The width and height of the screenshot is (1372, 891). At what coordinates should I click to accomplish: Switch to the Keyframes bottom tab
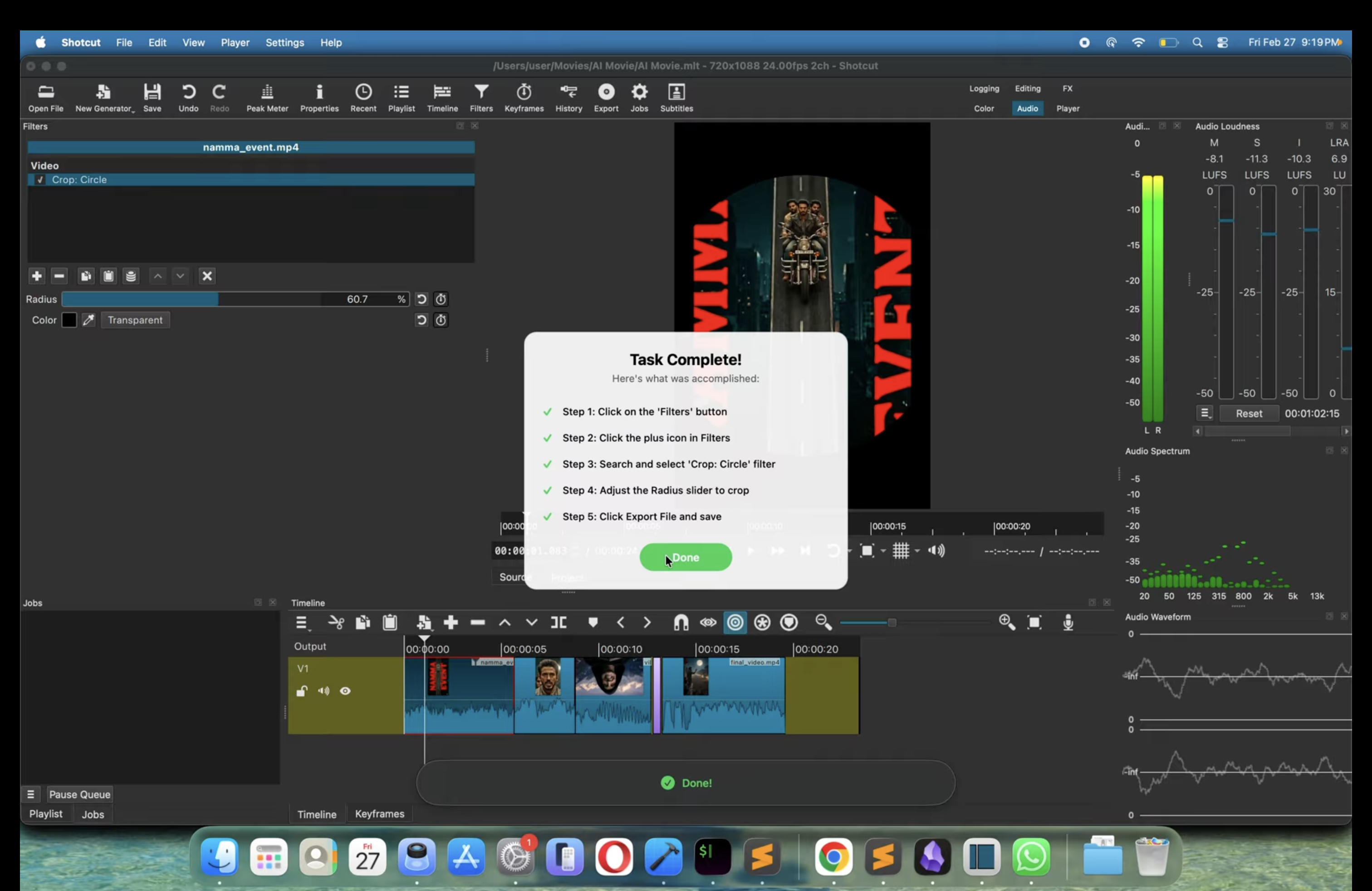pyautogui.click(x=379, y=814)
